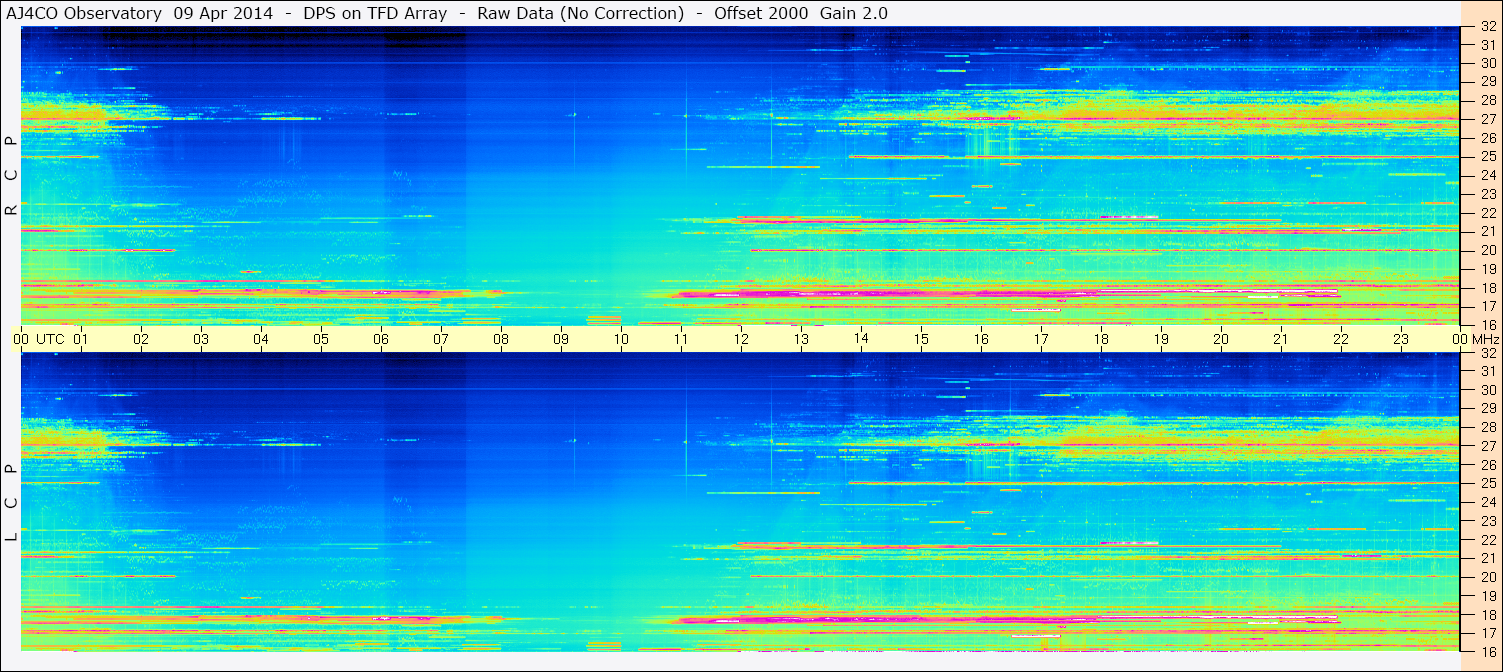Screen dimensions: 1503x672
Task: Select the 09 hour marker on UTC axis
Action: click(561, 339)
